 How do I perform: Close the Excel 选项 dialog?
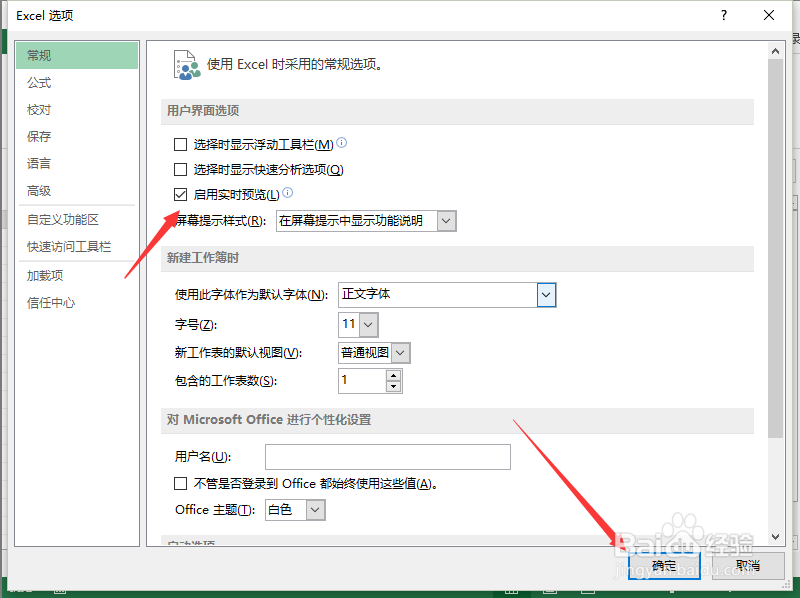click(769, 15)
